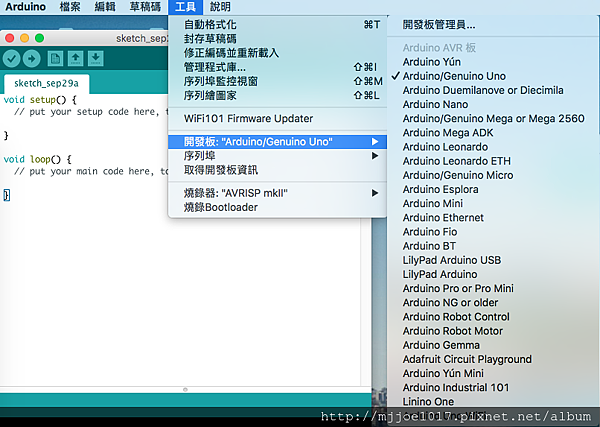This screenshot has width=600, height=427.
Task: Select the Arduino BT board
Action: point(493,246)
